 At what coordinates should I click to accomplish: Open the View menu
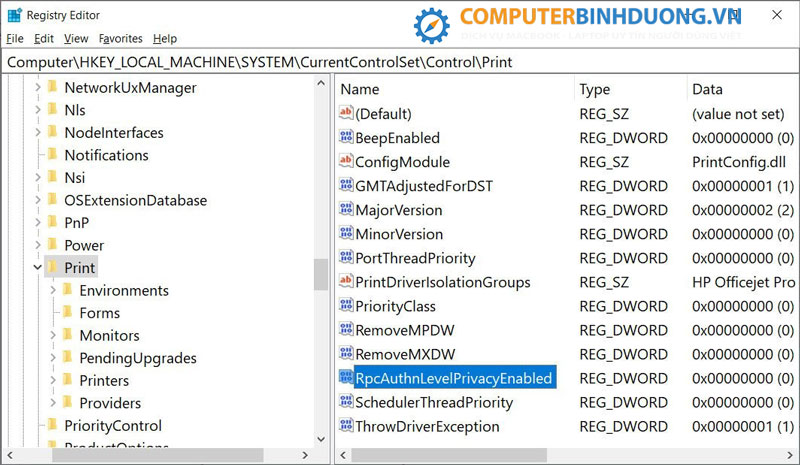point(76,39)
